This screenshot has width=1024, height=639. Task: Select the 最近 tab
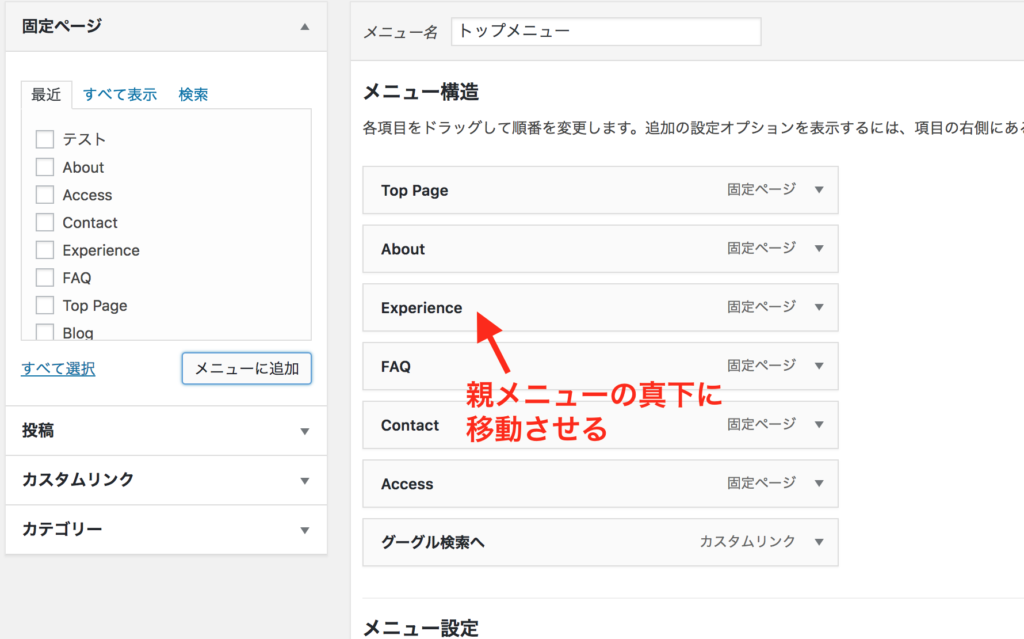click(x=46, y=95)
